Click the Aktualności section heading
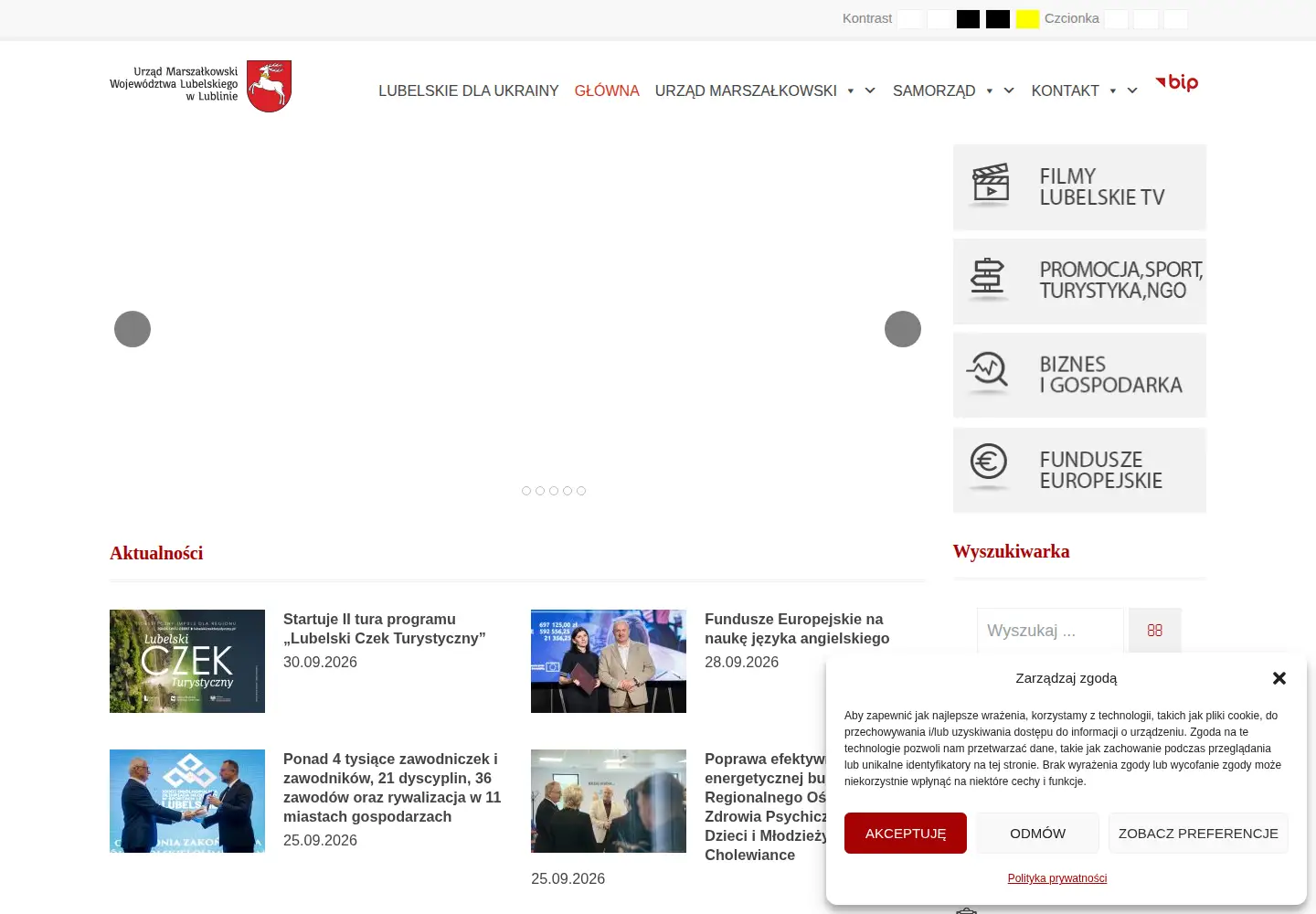 (156, 553)
